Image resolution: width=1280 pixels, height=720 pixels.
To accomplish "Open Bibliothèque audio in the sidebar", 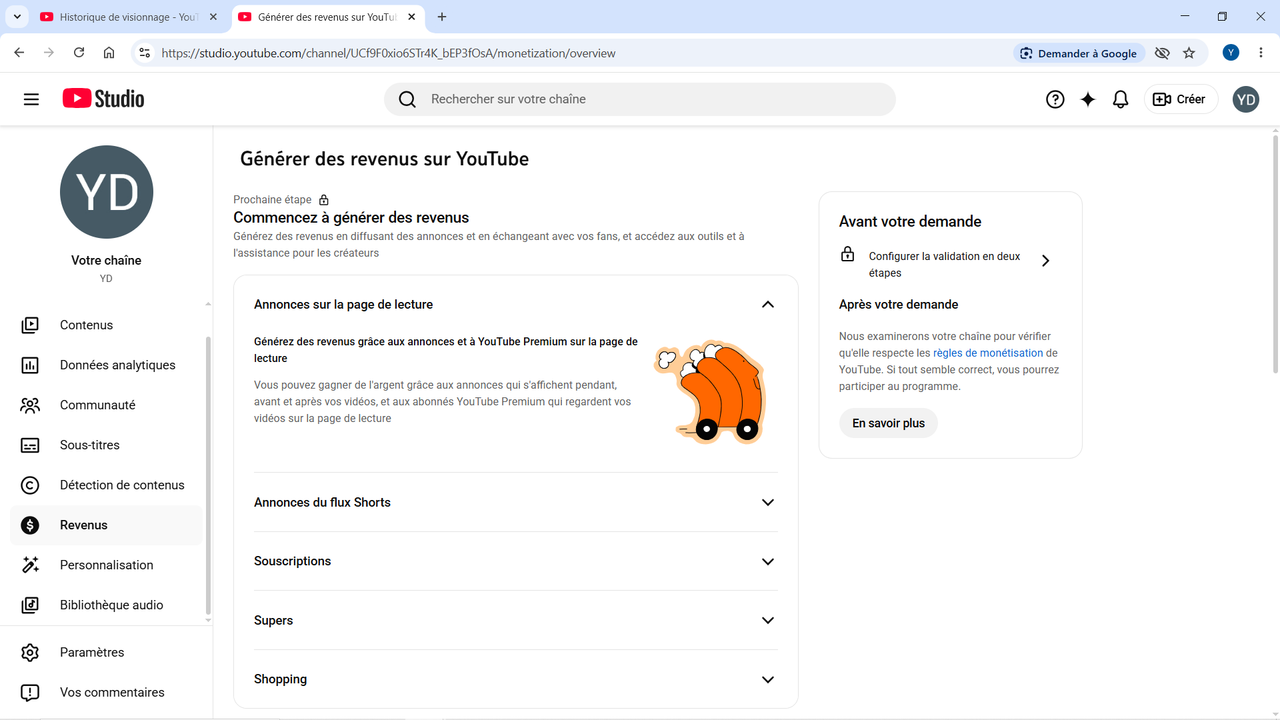I will pyautogui.click(x=106, y=605).
